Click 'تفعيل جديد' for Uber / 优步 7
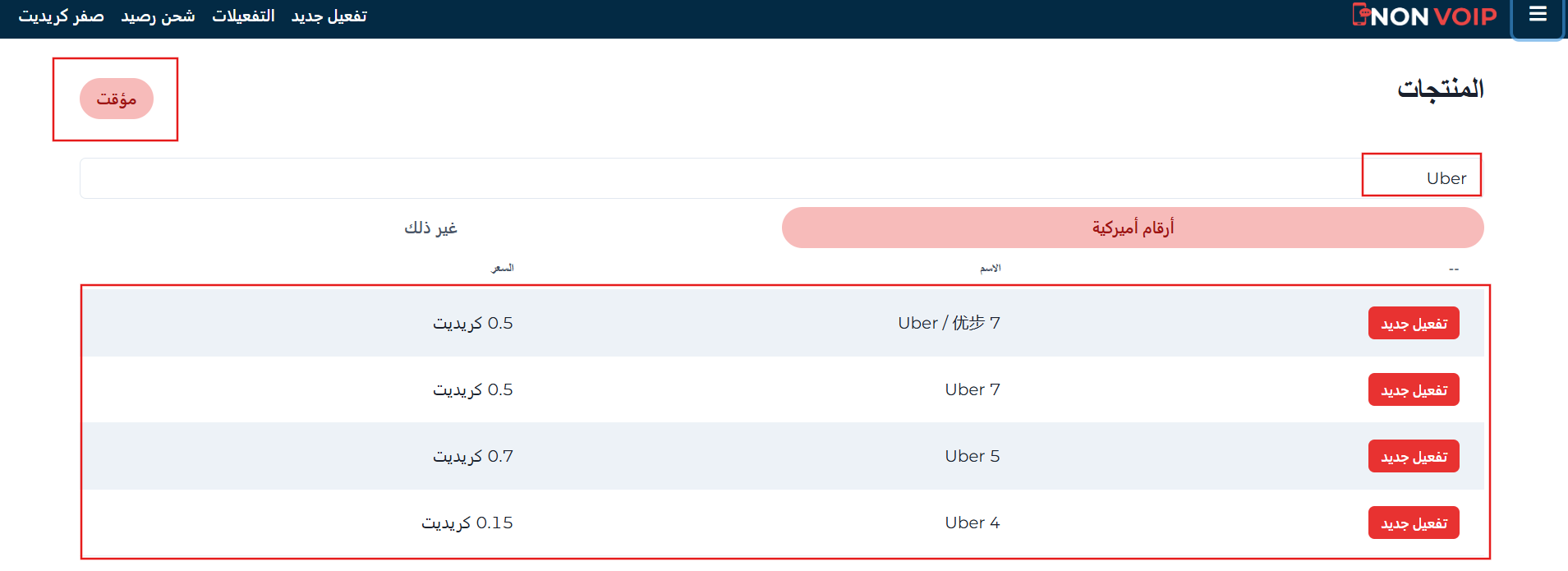Screen dimensions: 1568x571 coord(1413,323)
